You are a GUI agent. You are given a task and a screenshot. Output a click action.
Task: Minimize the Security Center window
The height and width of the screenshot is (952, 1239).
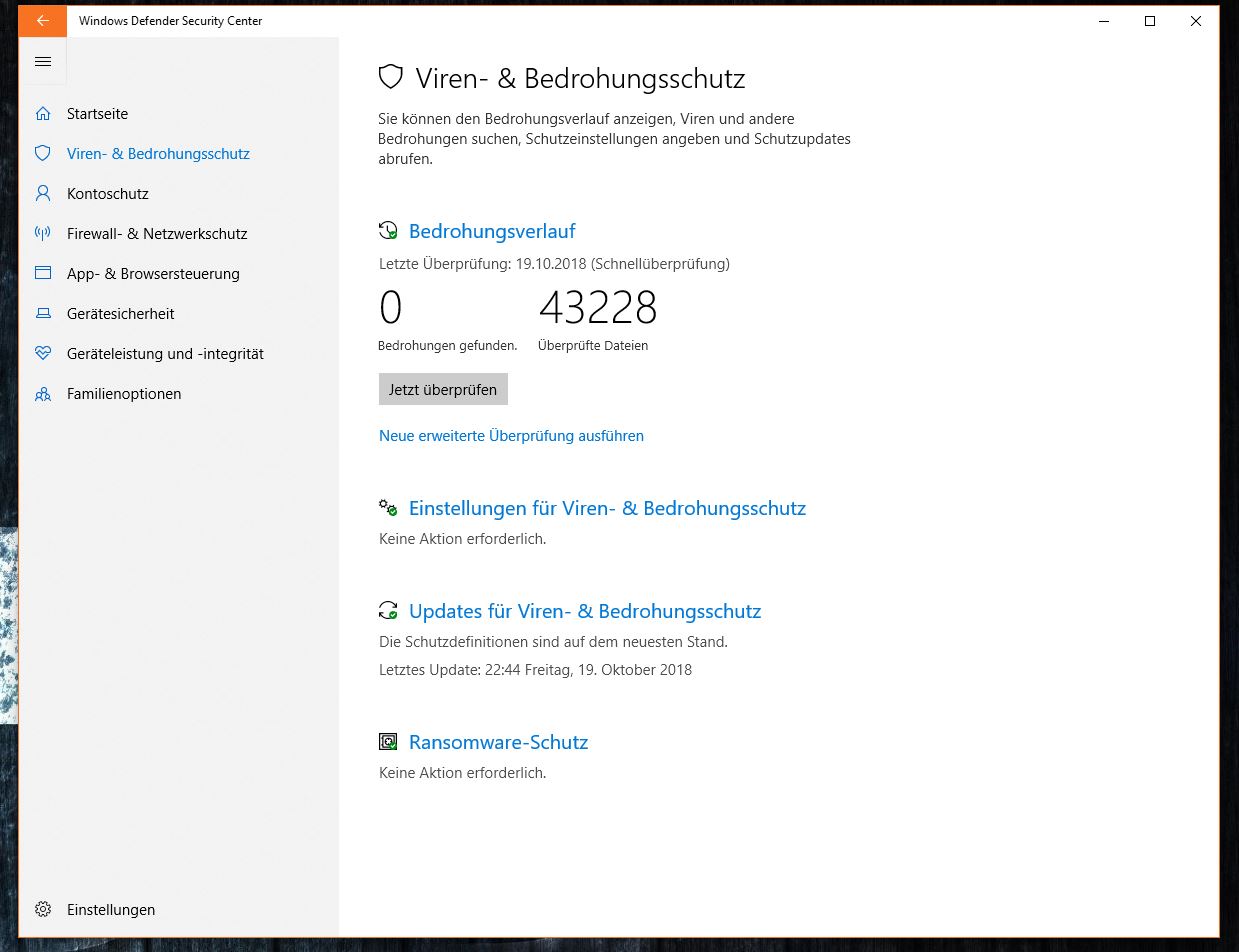point(1104,21)
